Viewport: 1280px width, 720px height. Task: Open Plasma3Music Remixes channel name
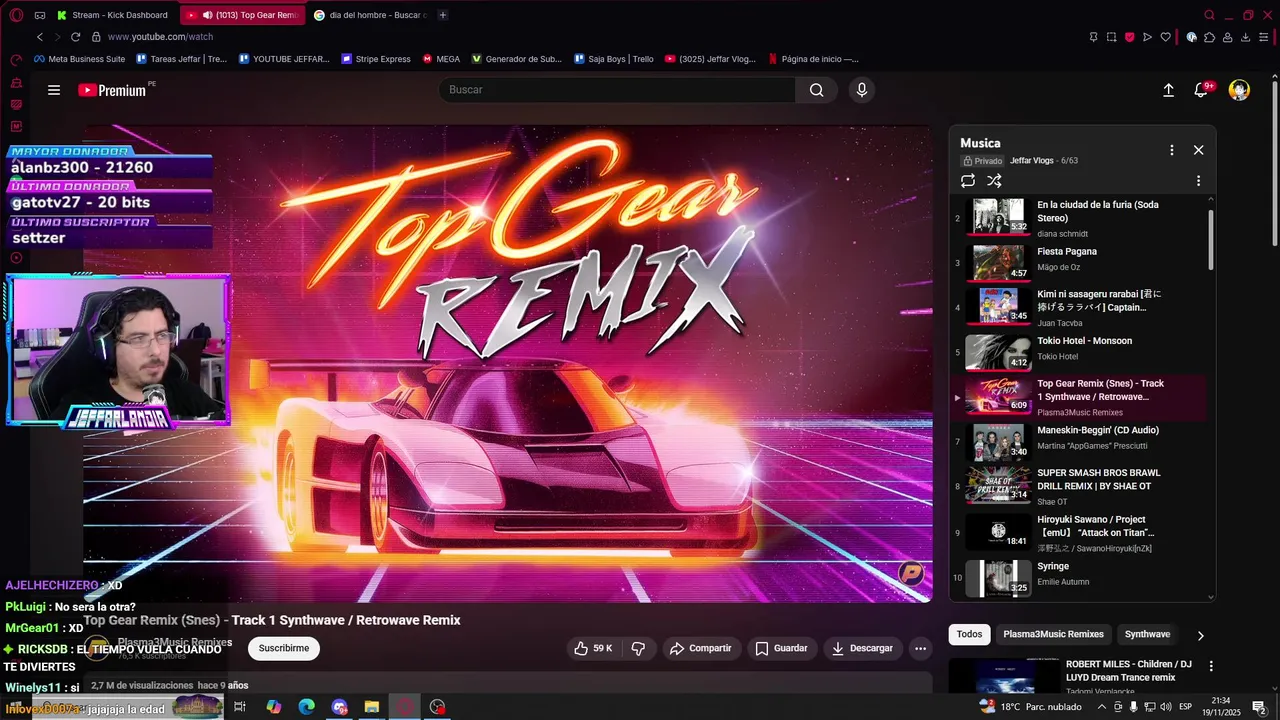pos(174,643)
